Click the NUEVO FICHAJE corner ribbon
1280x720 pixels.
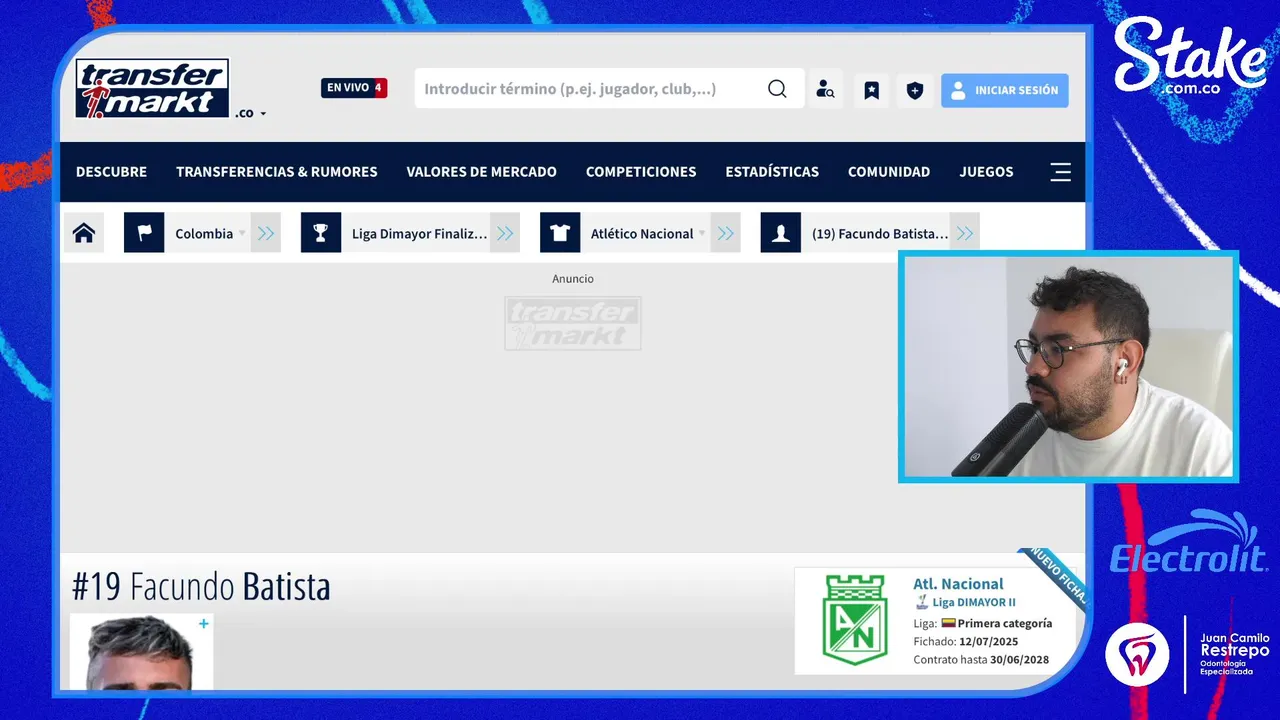1052,577
